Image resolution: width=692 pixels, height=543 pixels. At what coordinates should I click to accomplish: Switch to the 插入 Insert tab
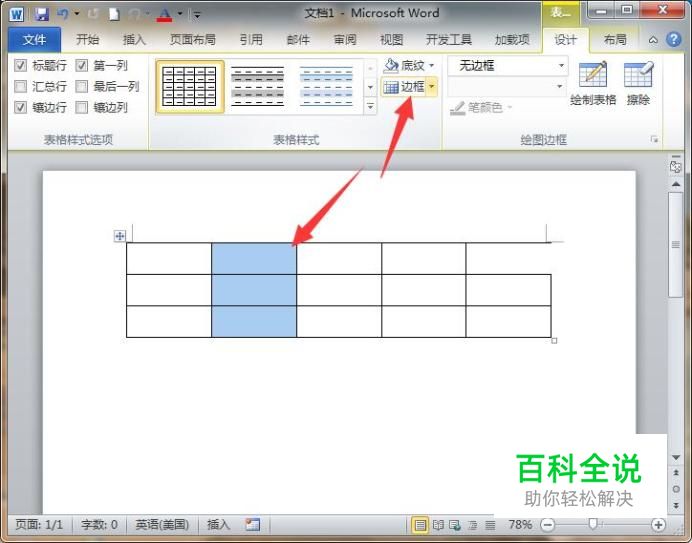(x=134, y=40)
